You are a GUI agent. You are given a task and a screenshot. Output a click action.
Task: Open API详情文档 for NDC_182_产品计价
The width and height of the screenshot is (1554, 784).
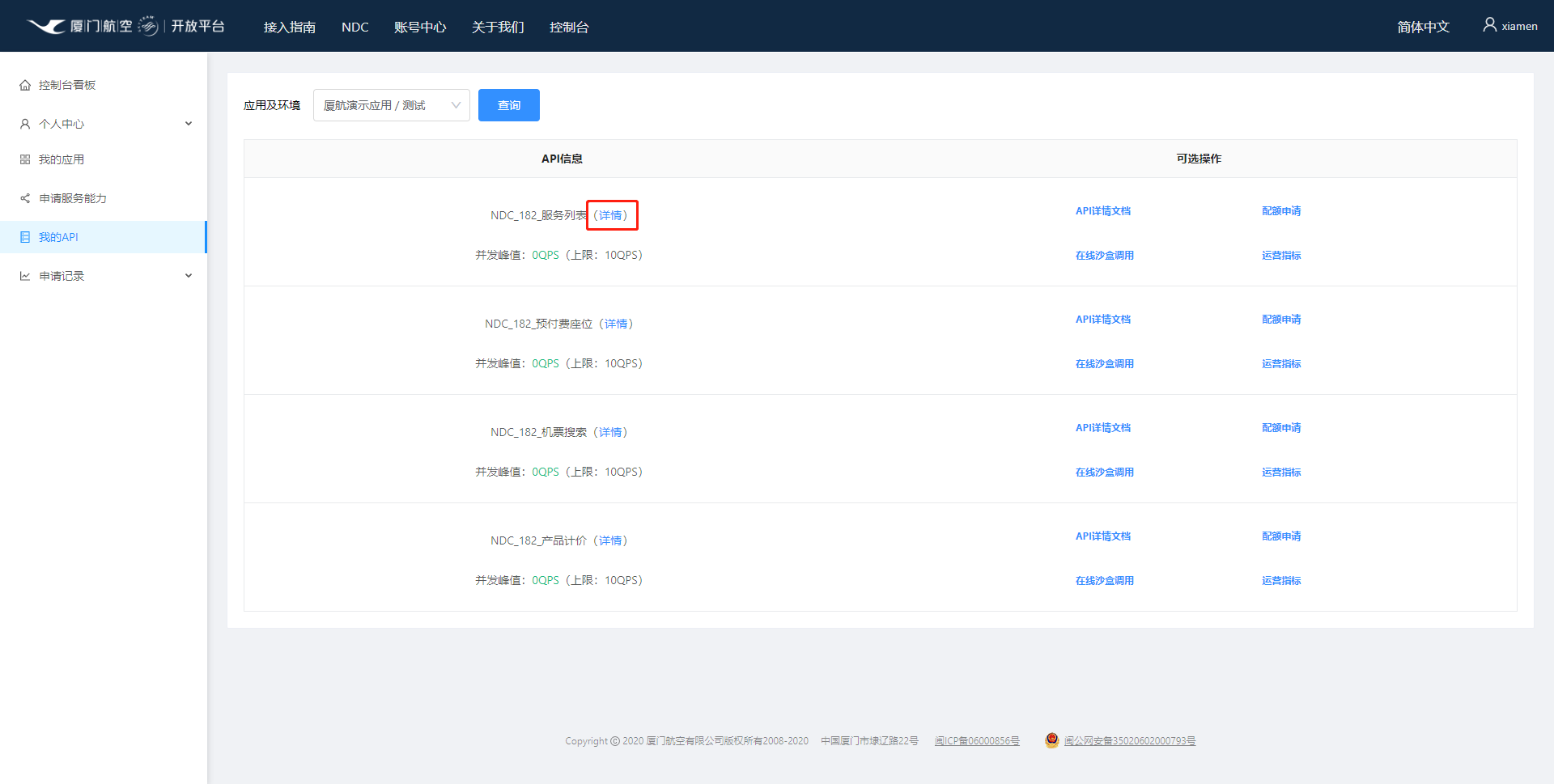1103,536
